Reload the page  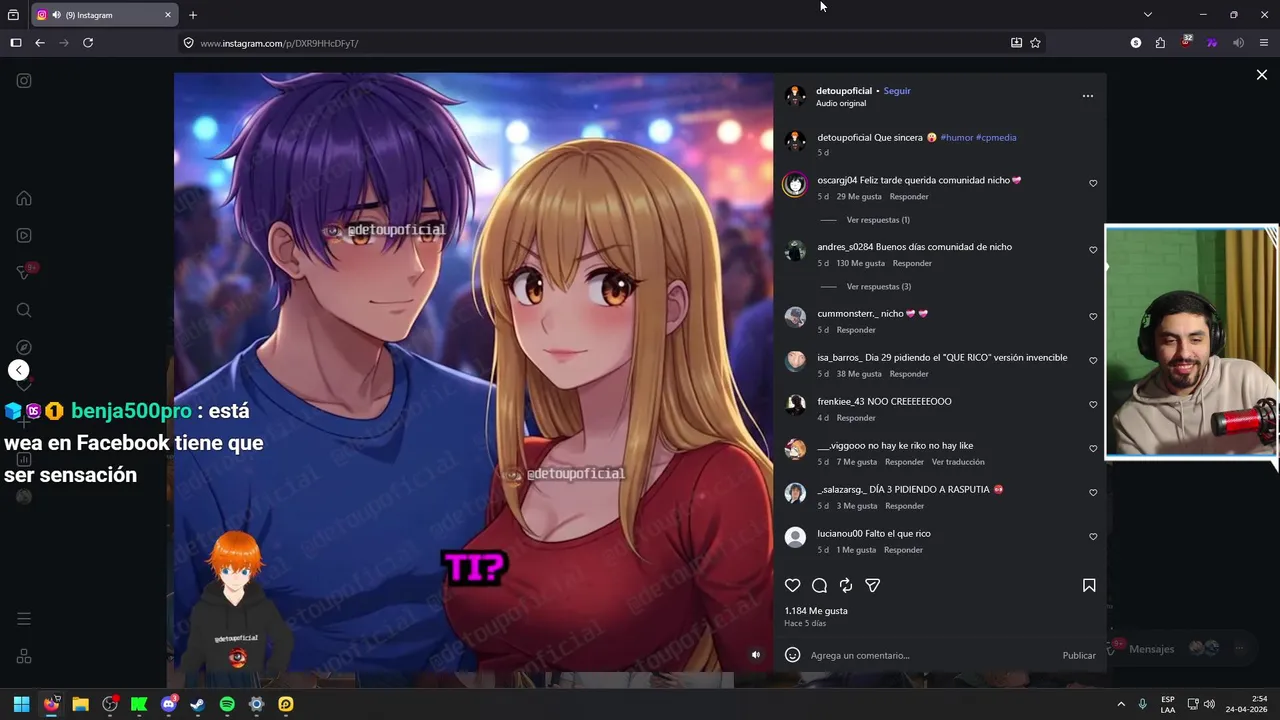click(88, 43)
